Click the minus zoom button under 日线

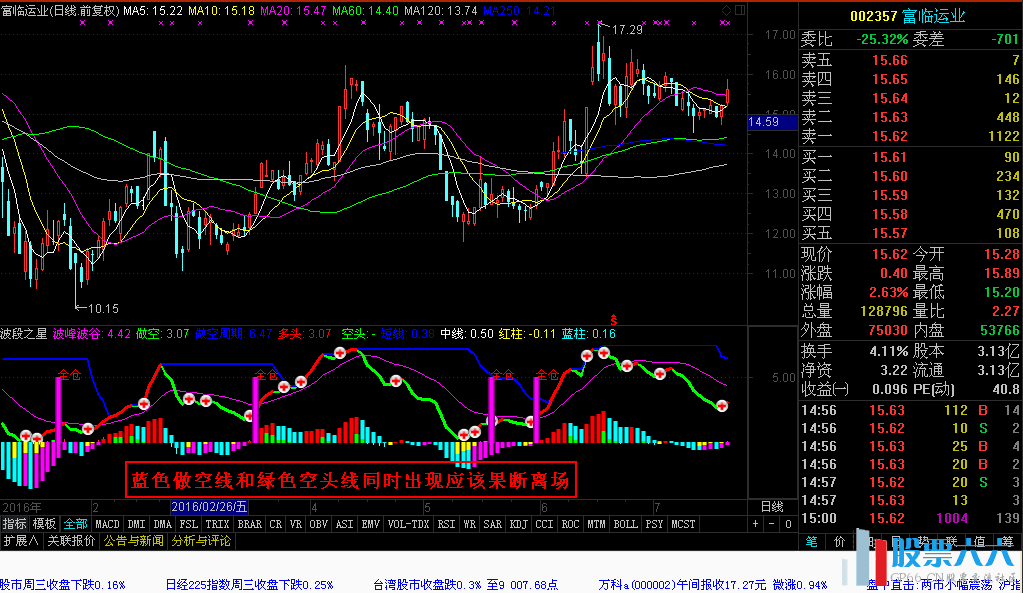click(x=770, y=523)
